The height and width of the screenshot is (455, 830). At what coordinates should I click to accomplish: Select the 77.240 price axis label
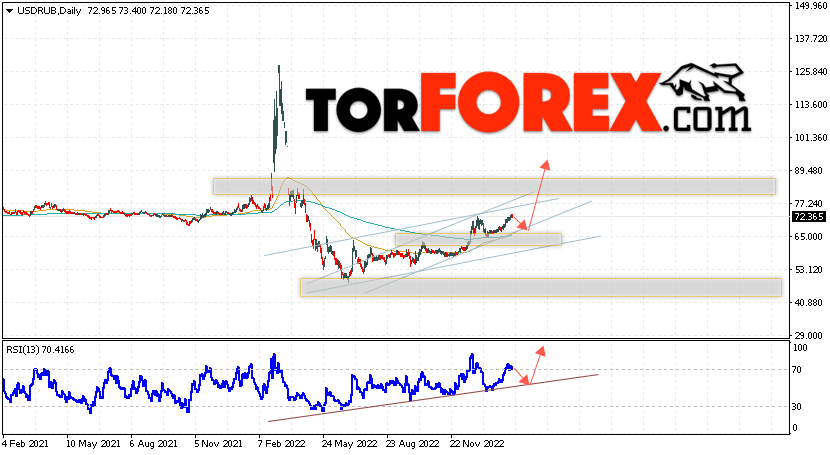(808, 204)
